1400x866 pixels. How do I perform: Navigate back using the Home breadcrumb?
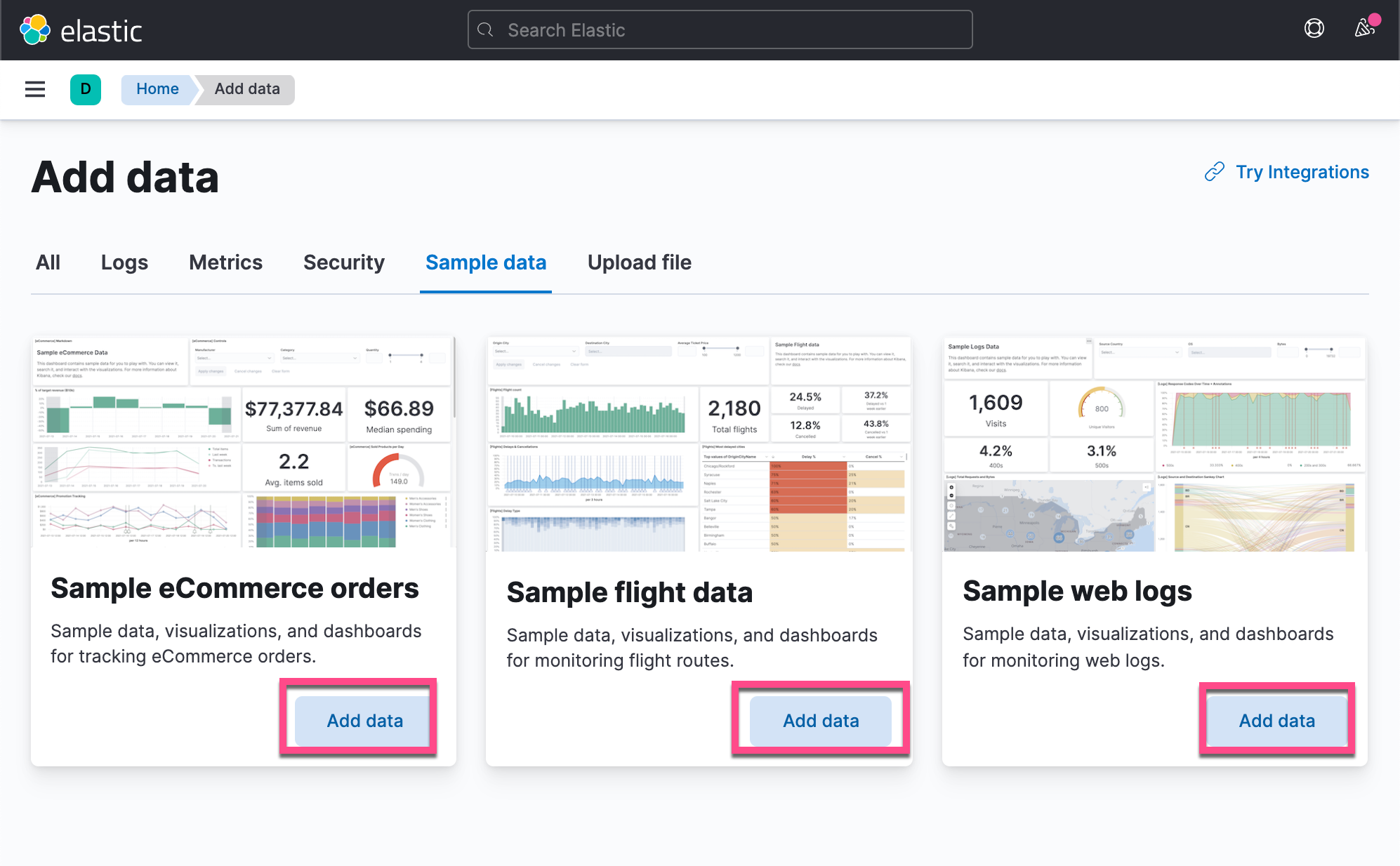tap(157, 89)
